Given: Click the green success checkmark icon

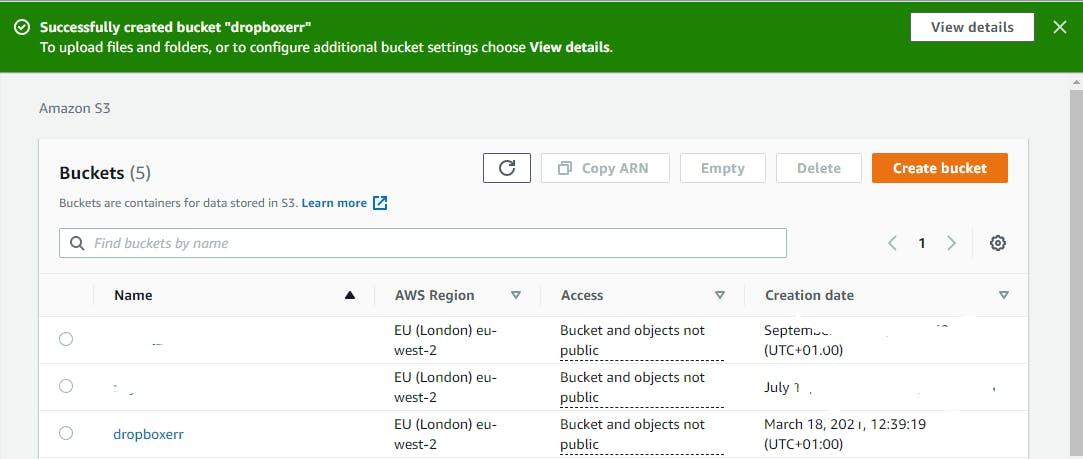Looking at the screenshot, I should click(22, 27).
